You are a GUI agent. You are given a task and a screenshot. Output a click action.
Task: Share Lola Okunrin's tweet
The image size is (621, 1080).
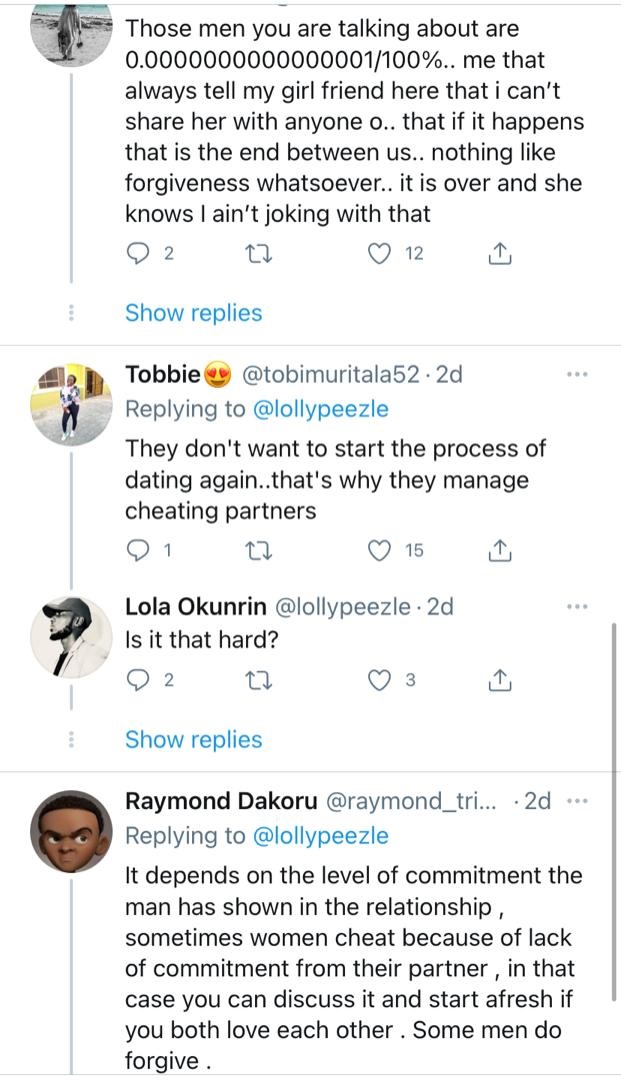tap(500, 681)
